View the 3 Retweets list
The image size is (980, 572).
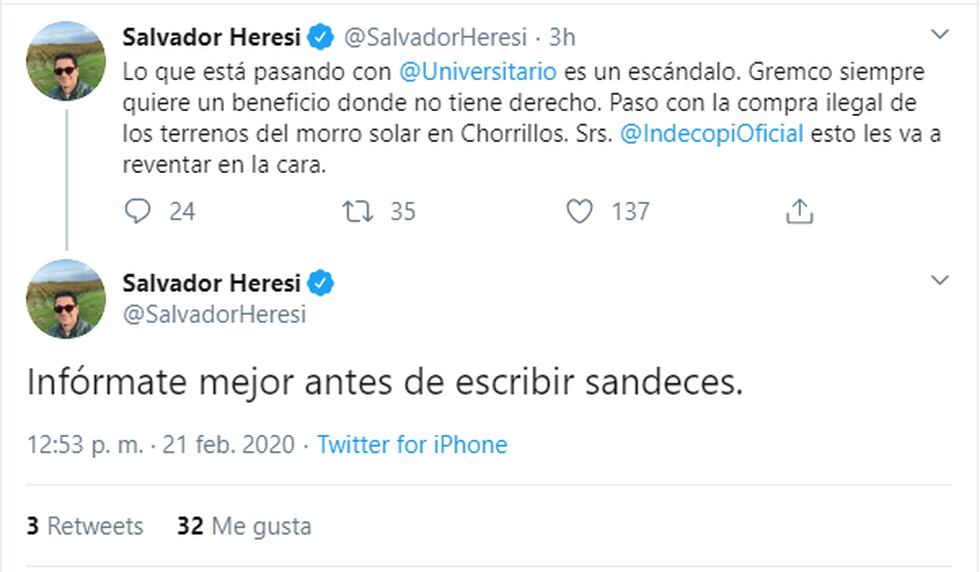coord(85,526)
